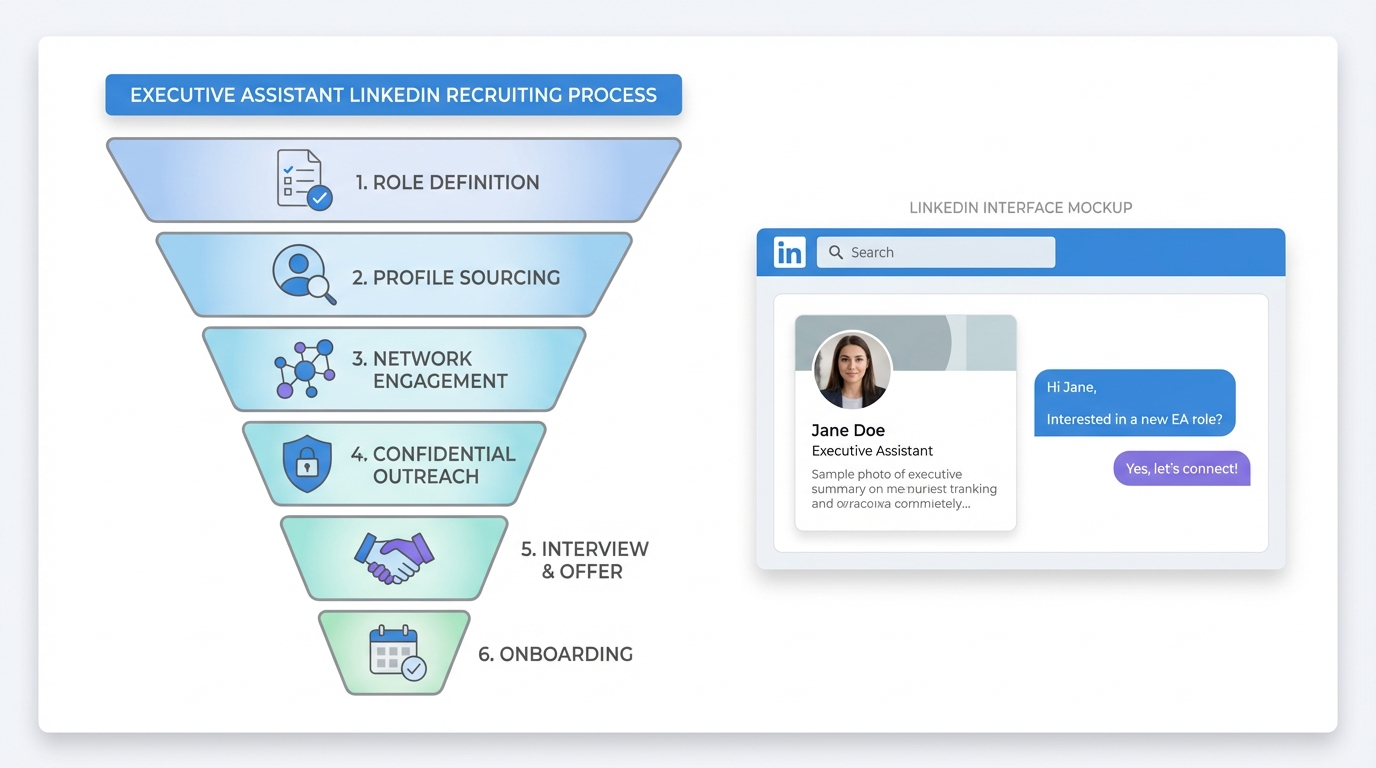Click the LinkedIn logo icon

(x=789, y=252)
